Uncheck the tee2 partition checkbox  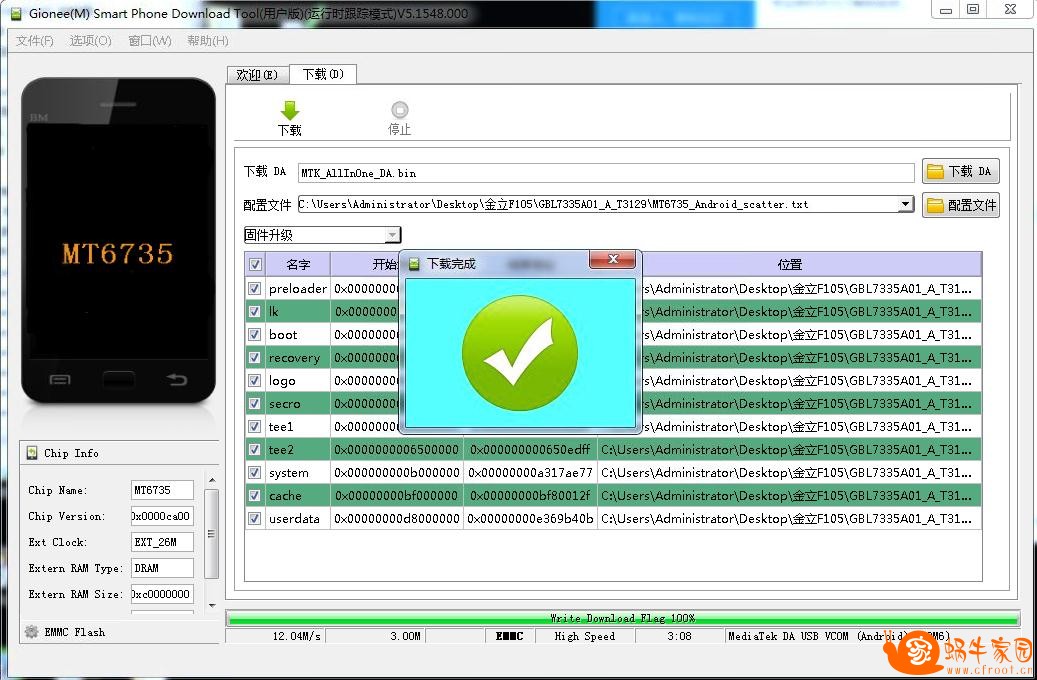click(x=255, y=450)
